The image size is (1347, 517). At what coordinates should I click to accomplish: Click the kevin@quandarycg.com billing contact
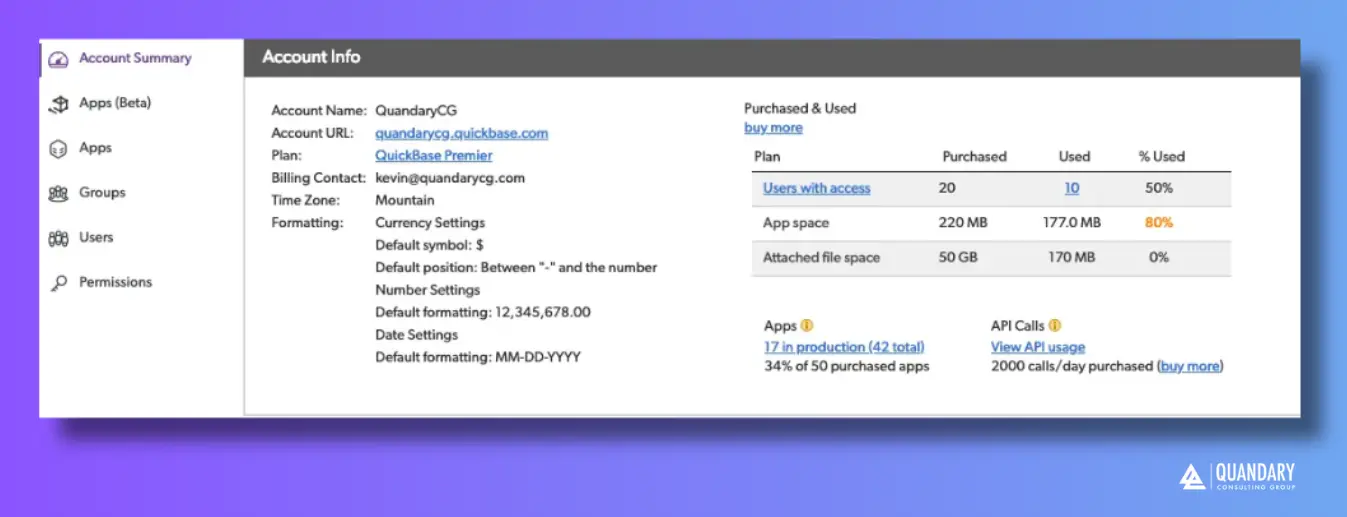tap(450, 178)
